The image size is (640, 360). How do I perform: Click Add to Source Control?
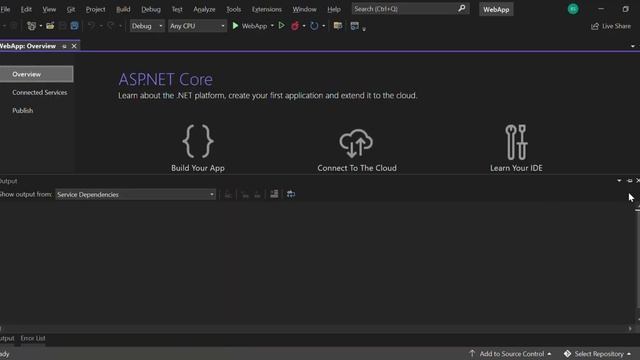click(511, 353)
